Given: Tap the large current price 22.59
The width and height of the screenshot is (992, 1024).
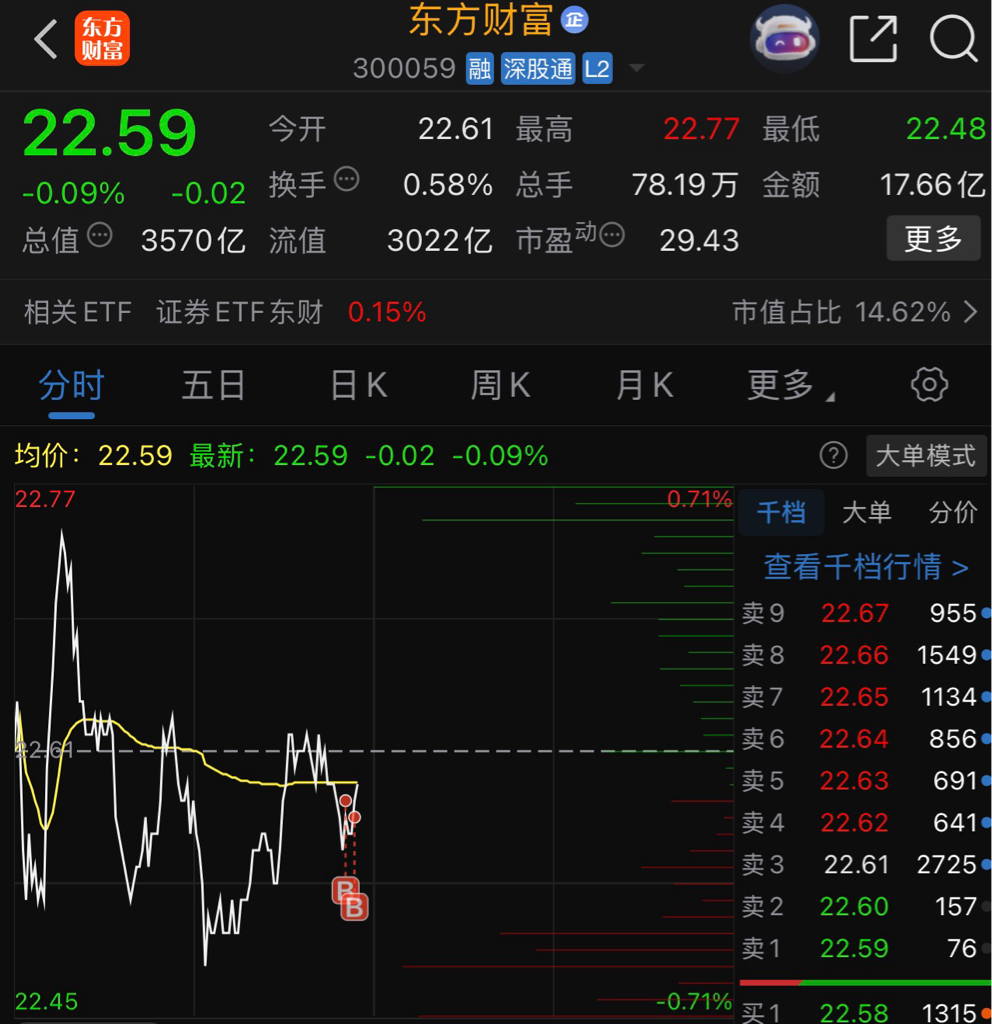Looking at the screenshot, I should (109, 133).
